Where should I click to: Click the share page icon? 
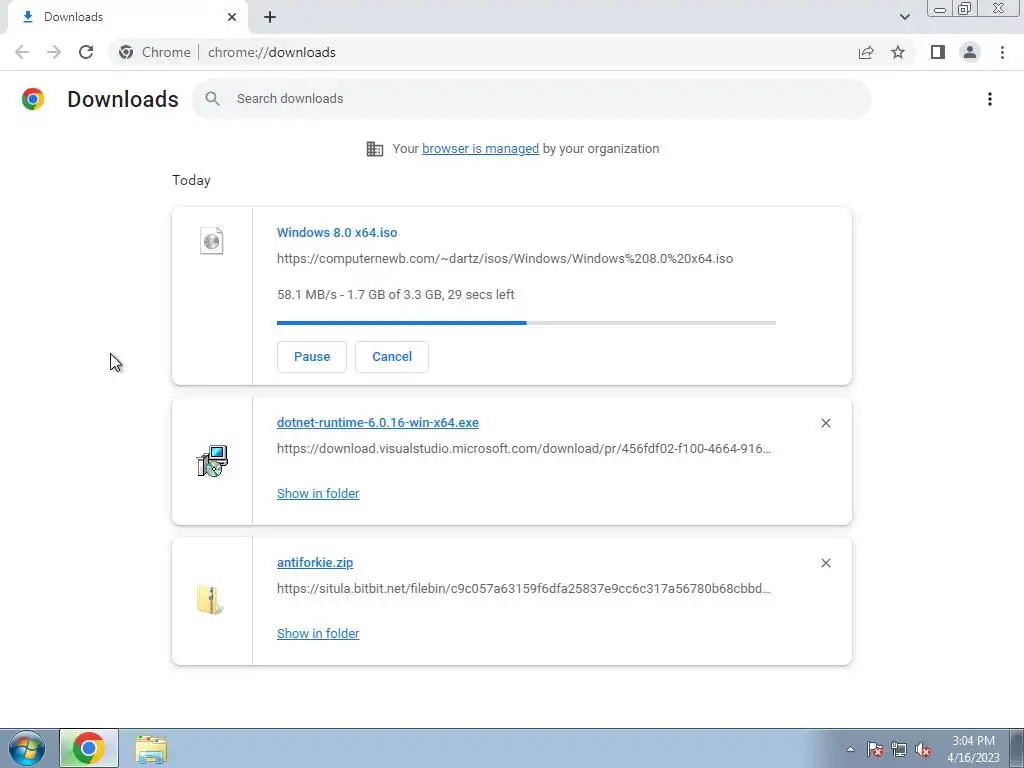[x=866, y=52]
